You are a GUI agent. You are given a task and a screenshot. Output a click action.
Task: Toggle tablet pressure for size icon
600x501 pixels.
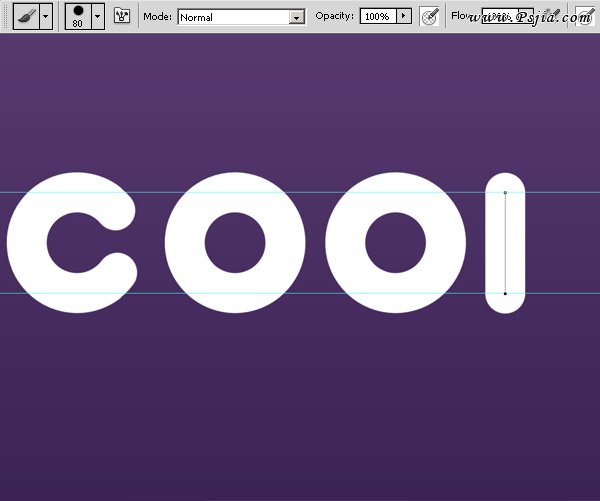tap(584, 16)
